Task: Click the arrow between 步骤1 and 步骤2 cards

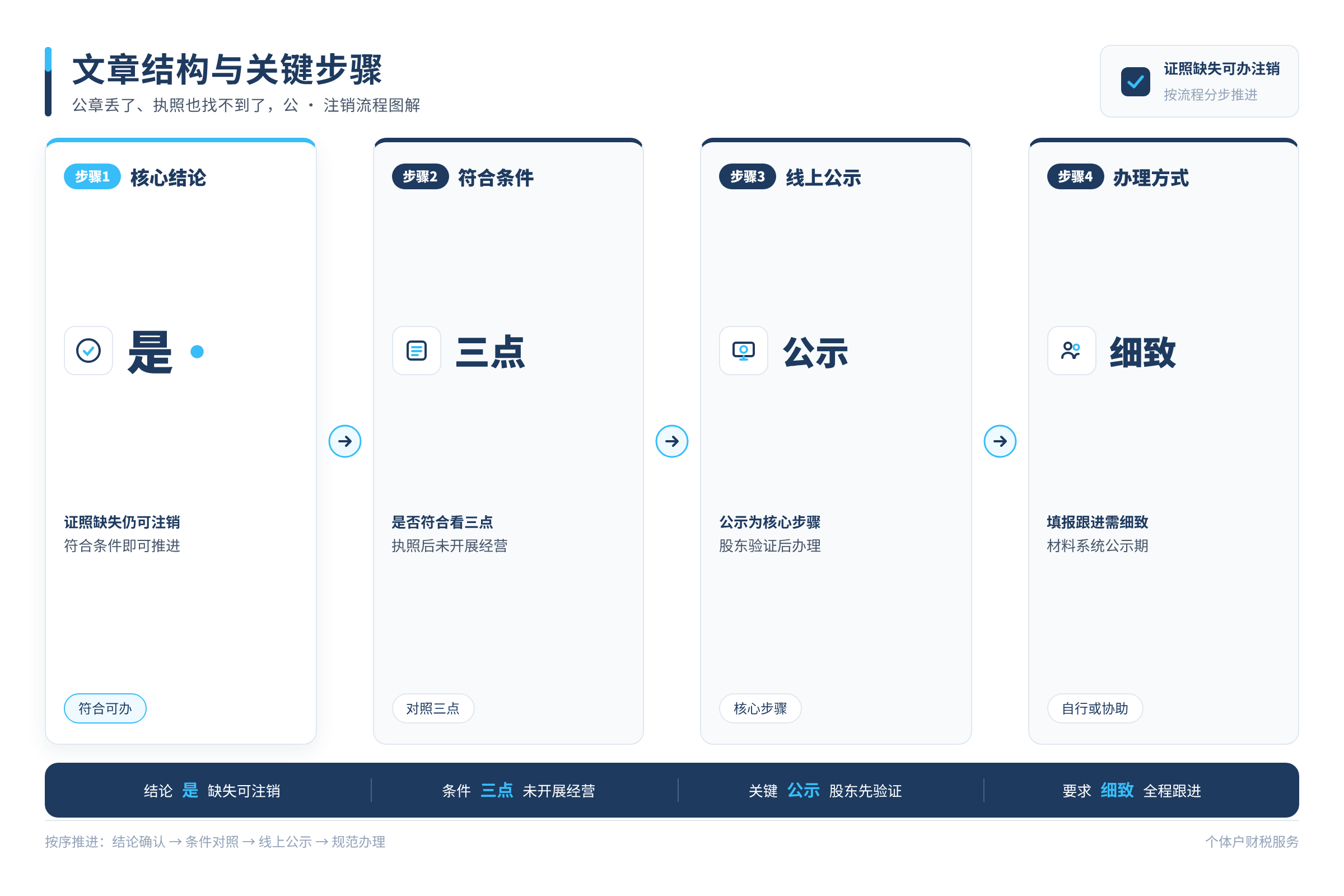Action: pyautogui.click(x=345, y=441)
